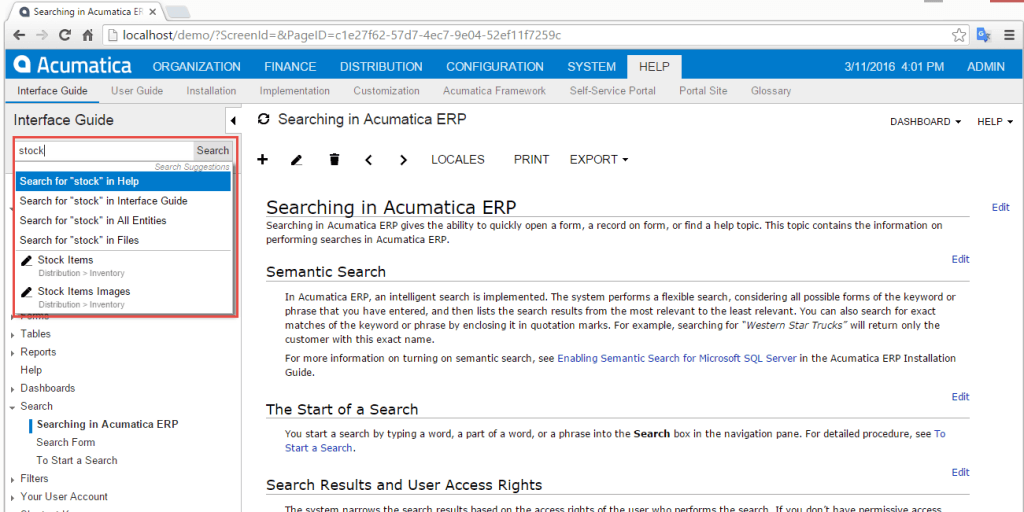Go to next article arrow
The height and width of the screenshot is (512, 1024).
click(403, 159)
